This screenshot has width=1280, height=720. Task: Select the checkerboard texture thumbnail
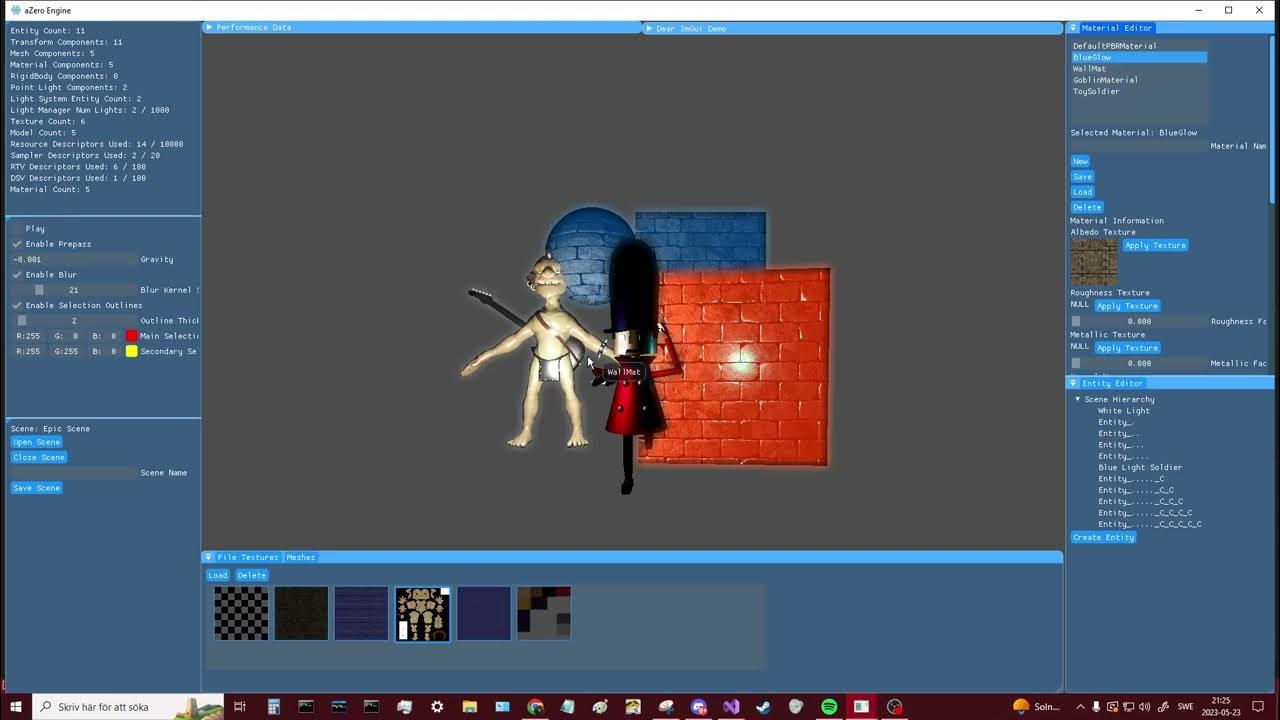(x=241, y=613)
